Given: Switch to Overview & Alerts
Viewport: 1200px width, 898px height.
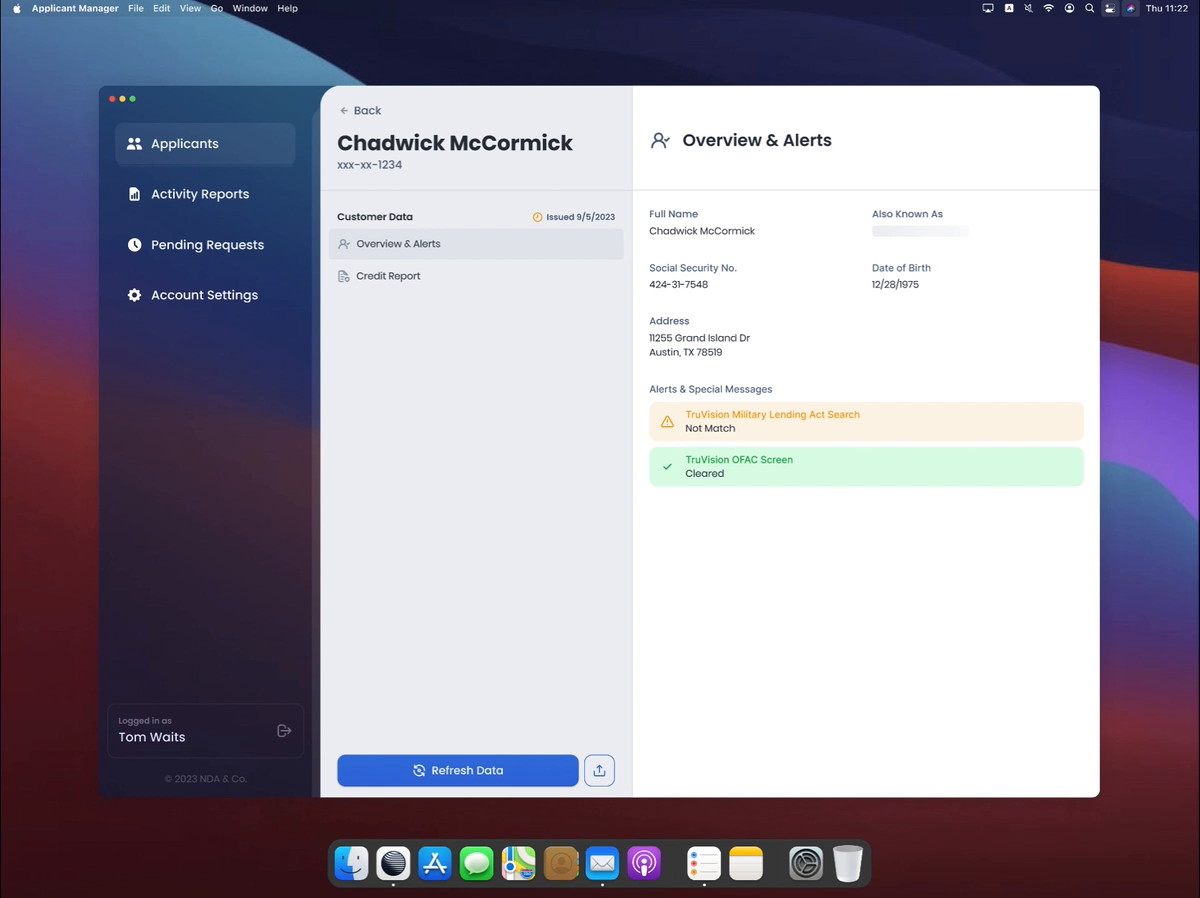Looking at the screenshot, I should (x=400, y=243).
